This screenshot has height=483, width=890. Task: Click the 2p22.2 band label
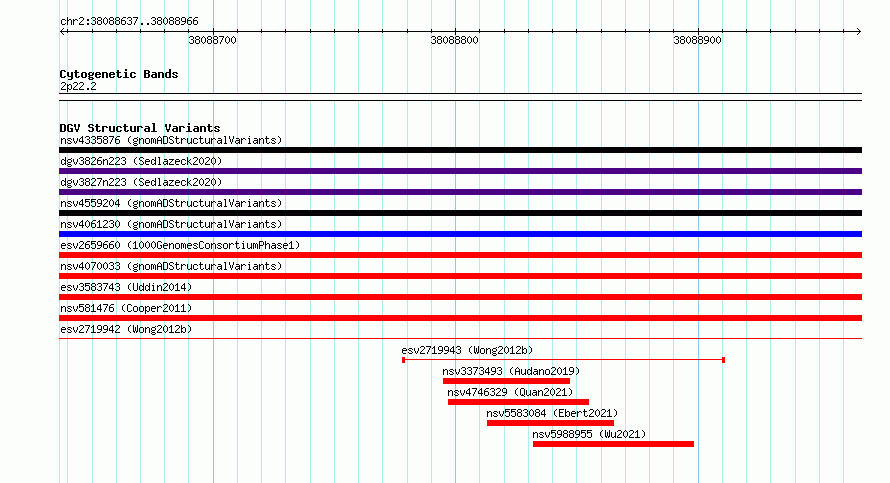point(78,86)
